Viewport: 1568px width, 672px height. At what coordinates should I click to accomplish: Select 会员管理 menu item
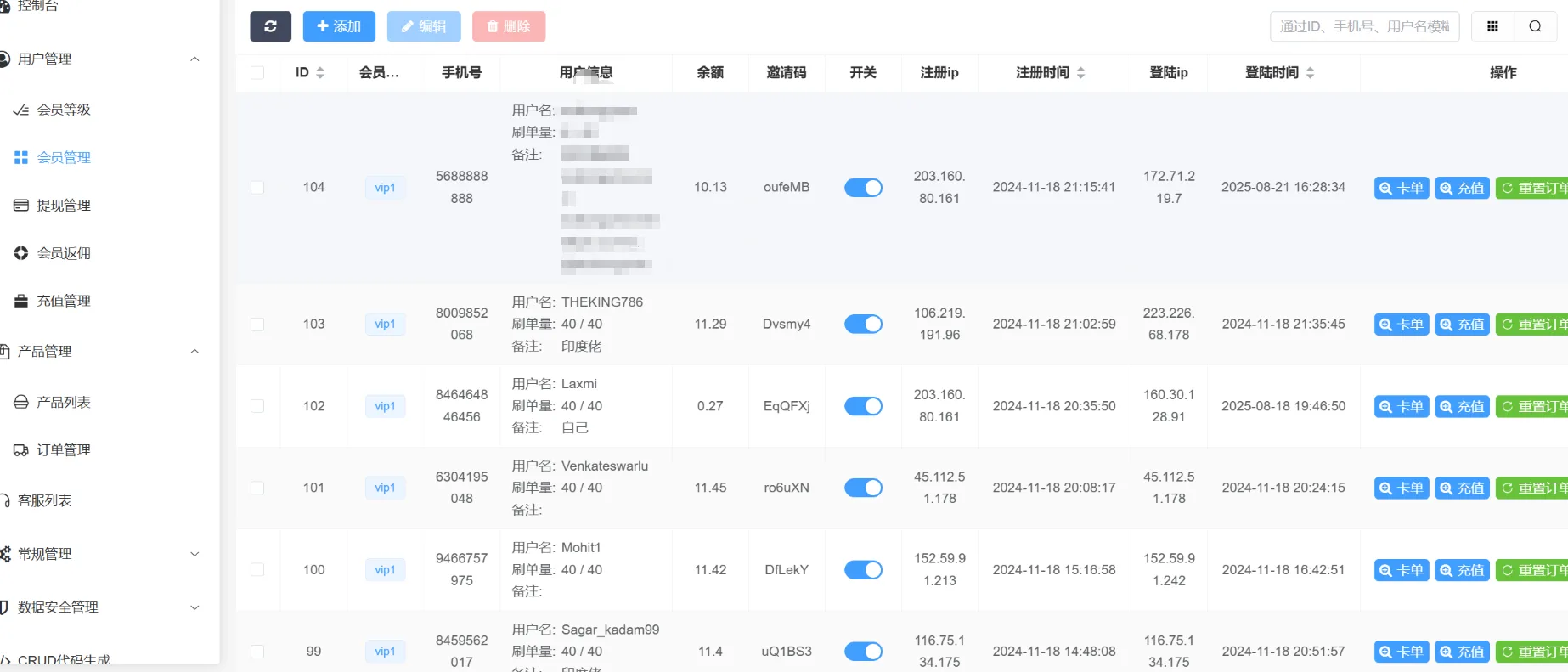click(64, 158)
